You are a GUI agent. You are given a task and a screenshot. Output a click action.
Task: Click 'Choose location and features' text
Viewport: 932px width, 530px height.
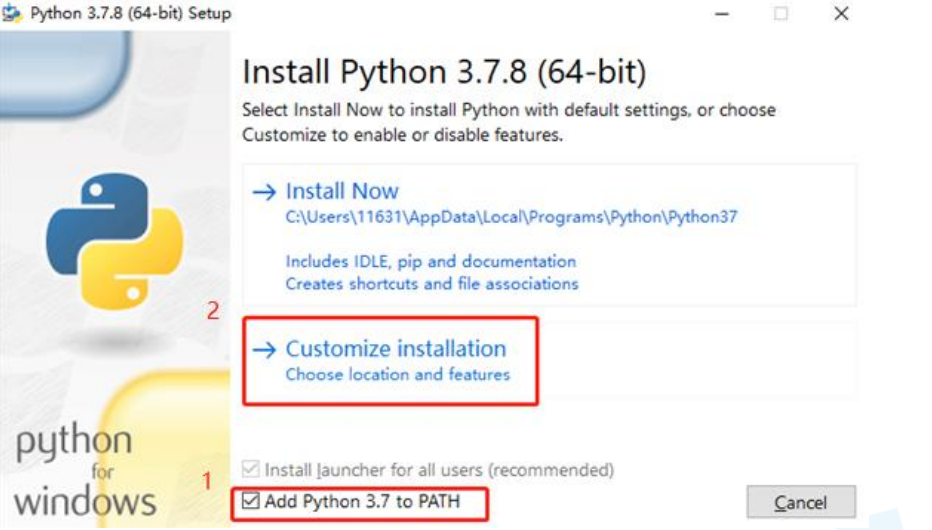[398, 374]
